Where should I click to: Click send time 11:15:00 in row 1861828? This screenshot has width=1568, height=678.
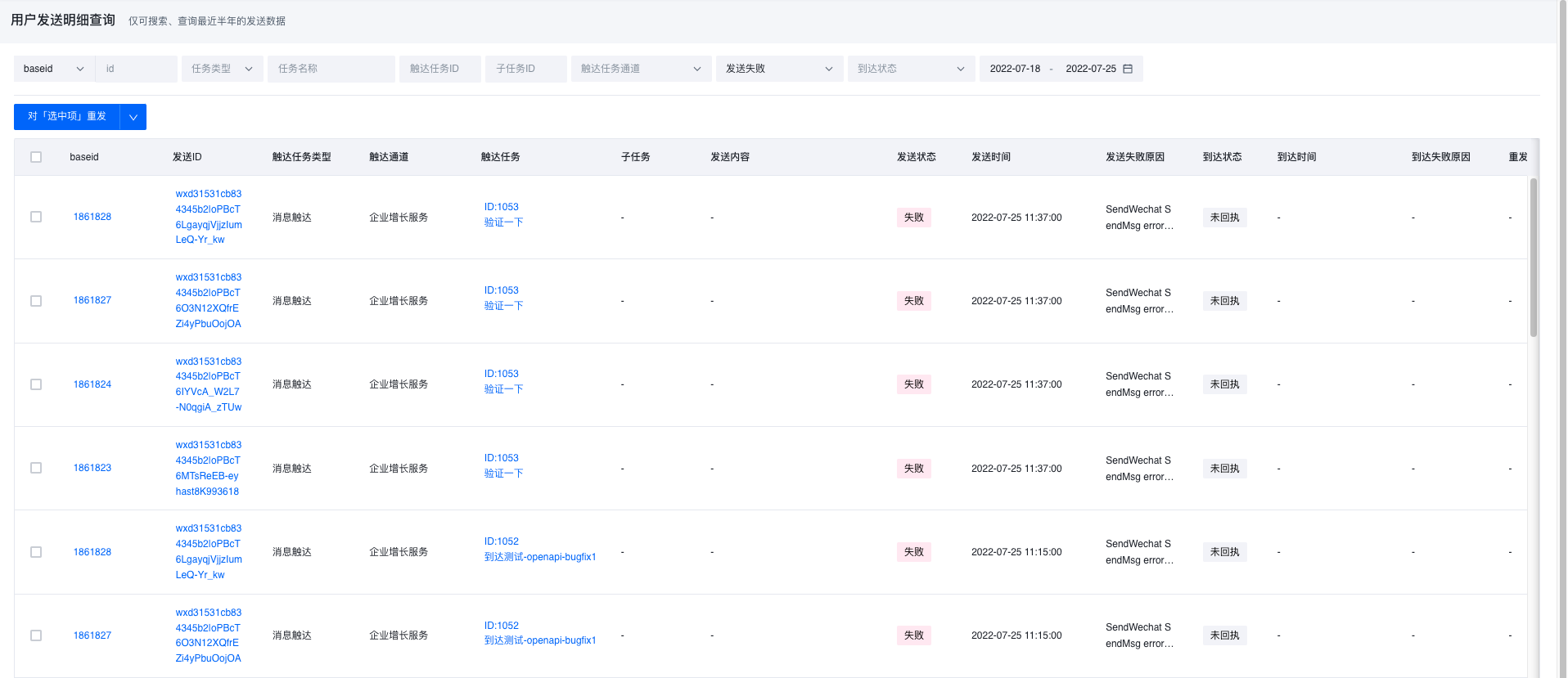coord(1016,552)
